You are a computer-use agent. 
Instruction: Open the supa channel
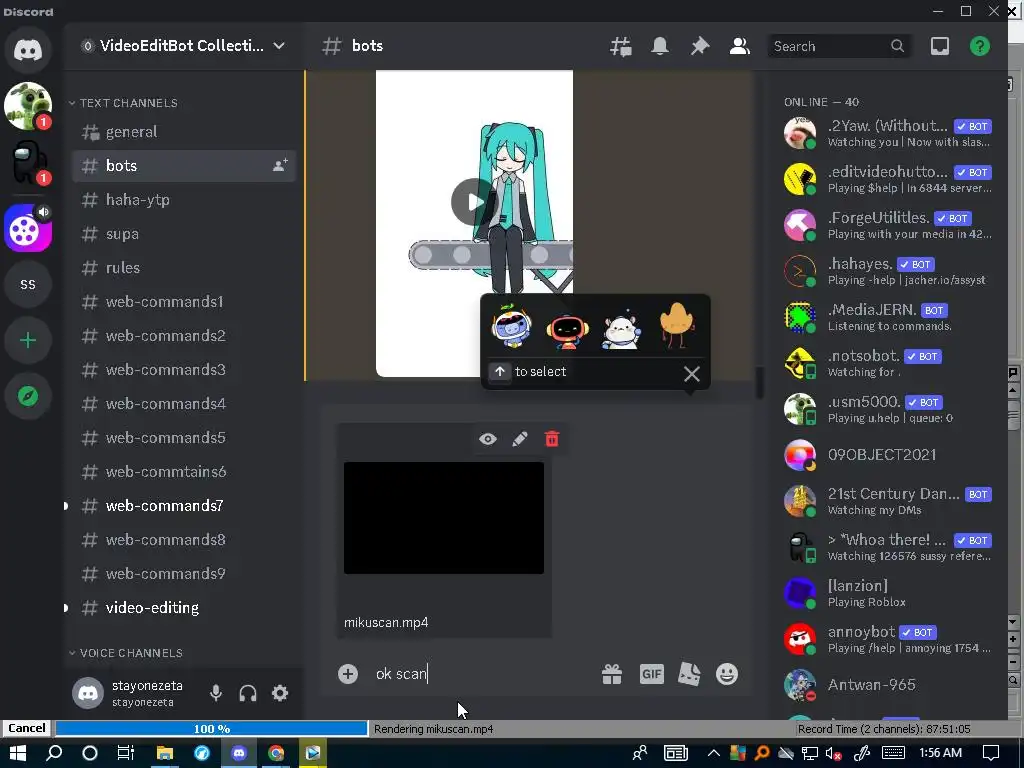point(184,234)
